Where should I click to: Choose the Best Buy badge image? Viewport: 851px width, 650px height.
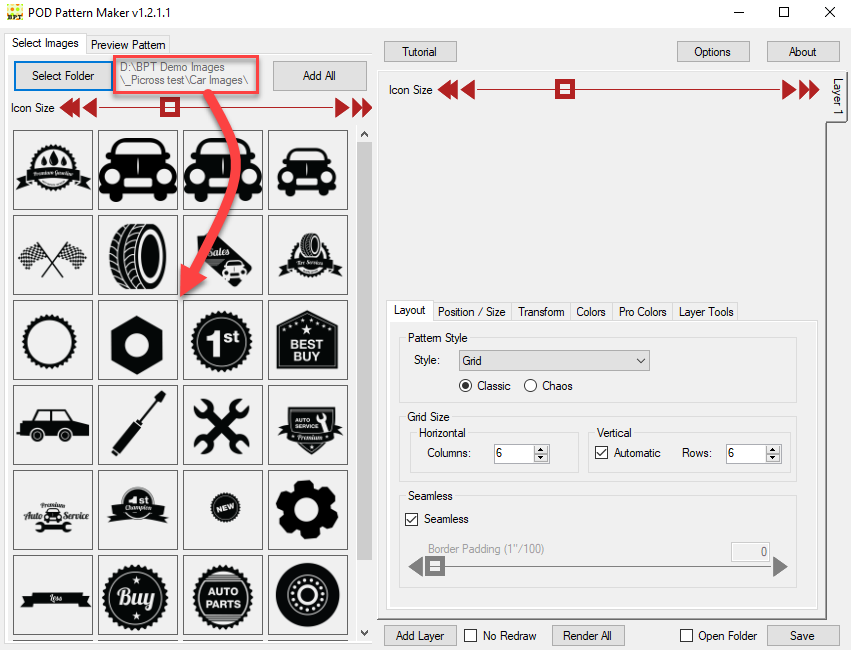pyautogui.click(x=308, y=340)
